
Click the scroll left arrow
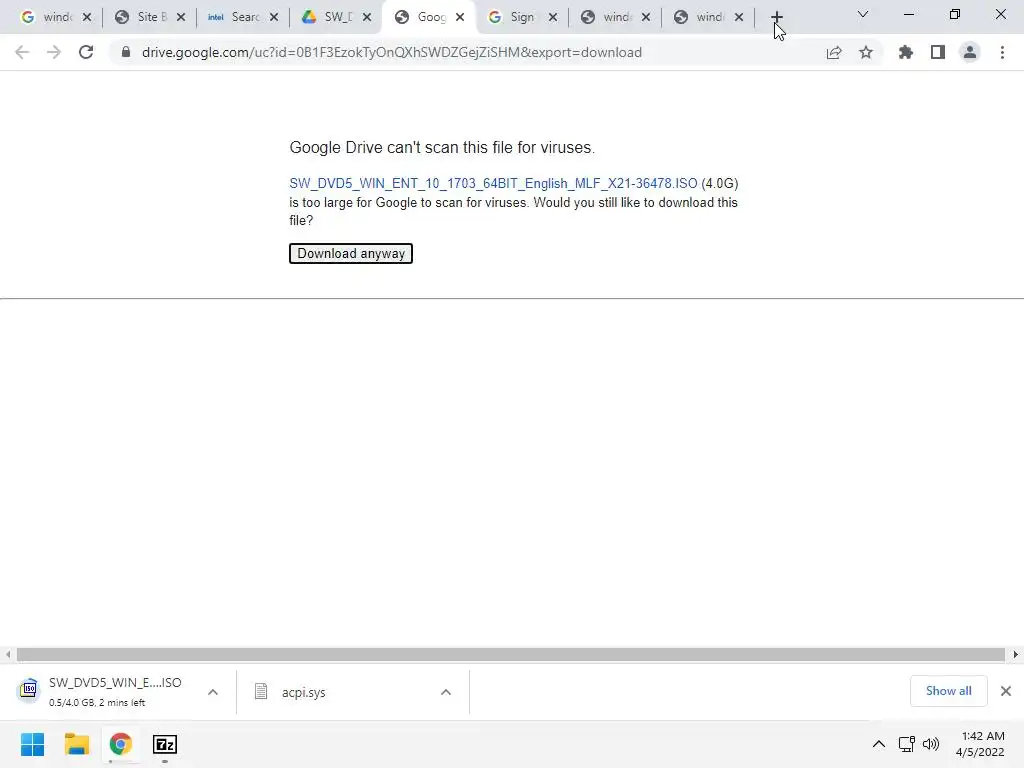click(7, 654)
